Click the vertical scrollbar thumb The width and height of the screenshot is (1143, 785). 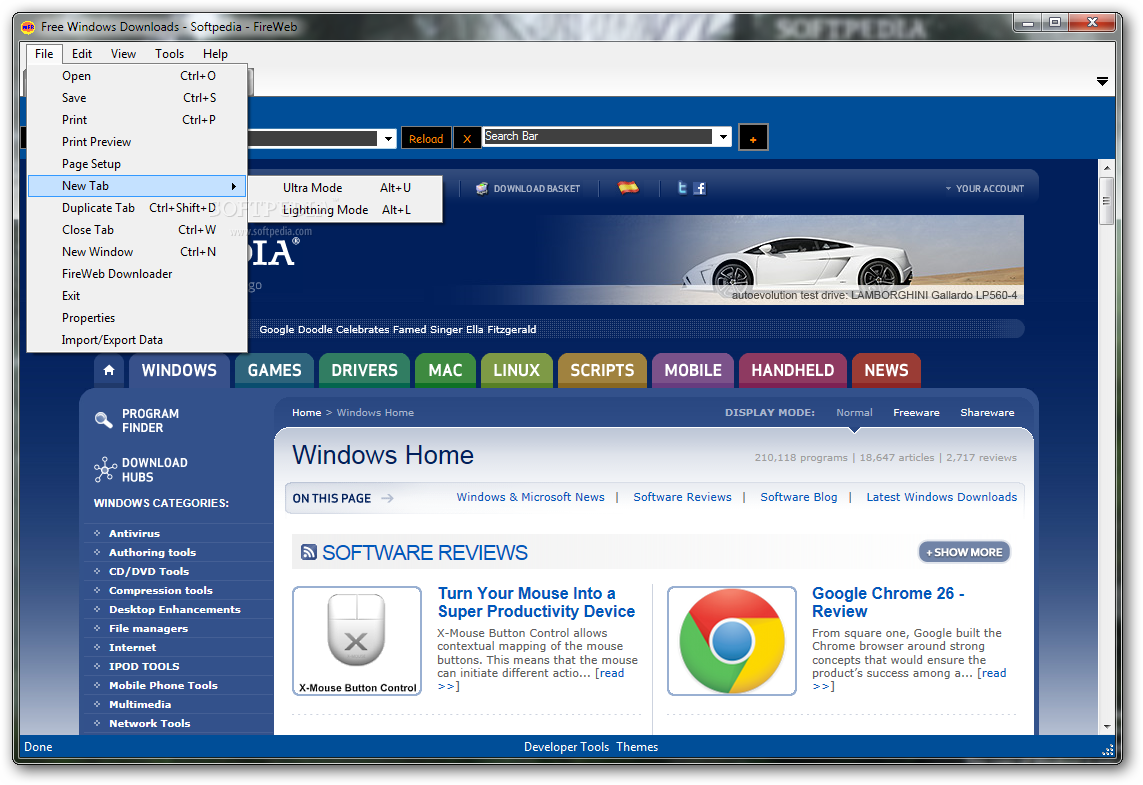tap(1107, 200)
